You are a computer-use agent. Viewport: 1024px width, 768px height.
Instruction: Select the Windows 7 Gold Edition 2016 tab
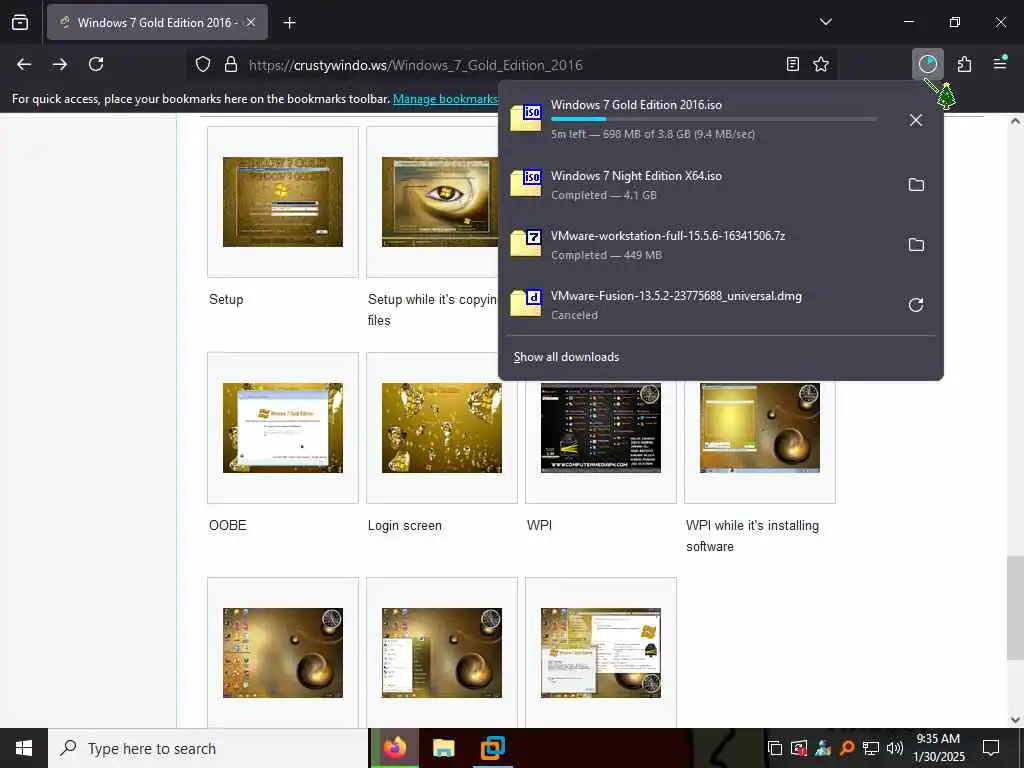pyautogui.click(x=157, y=22)
